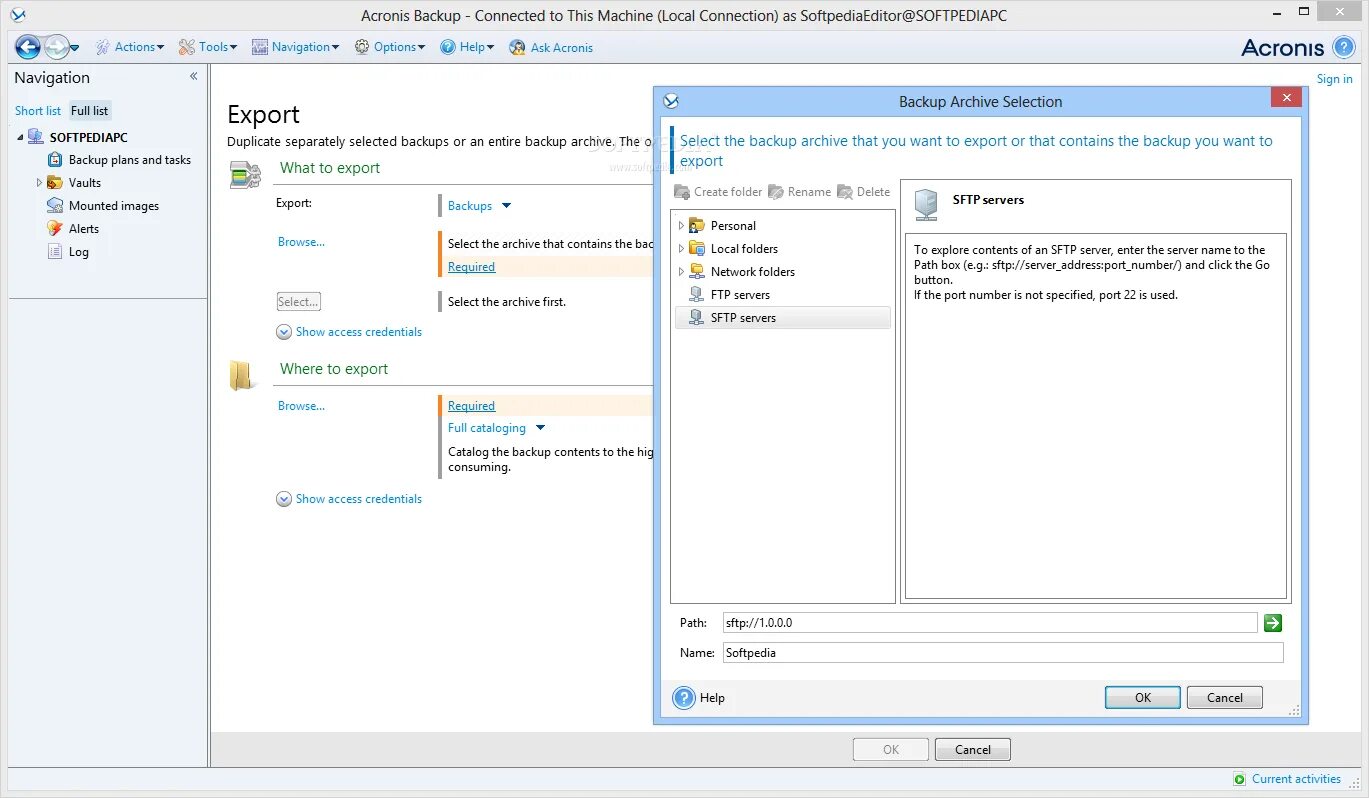Click the Vaults icon
This screenshot has height=798, width=1369.
(55, 183)
